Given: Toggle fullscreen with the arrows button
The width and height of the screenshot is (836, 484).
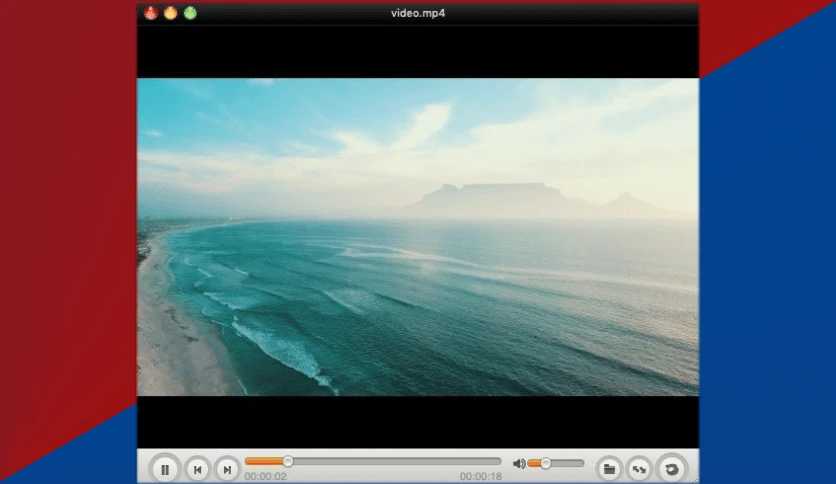Looking at the screenshot, I should [x=639, y=469].
